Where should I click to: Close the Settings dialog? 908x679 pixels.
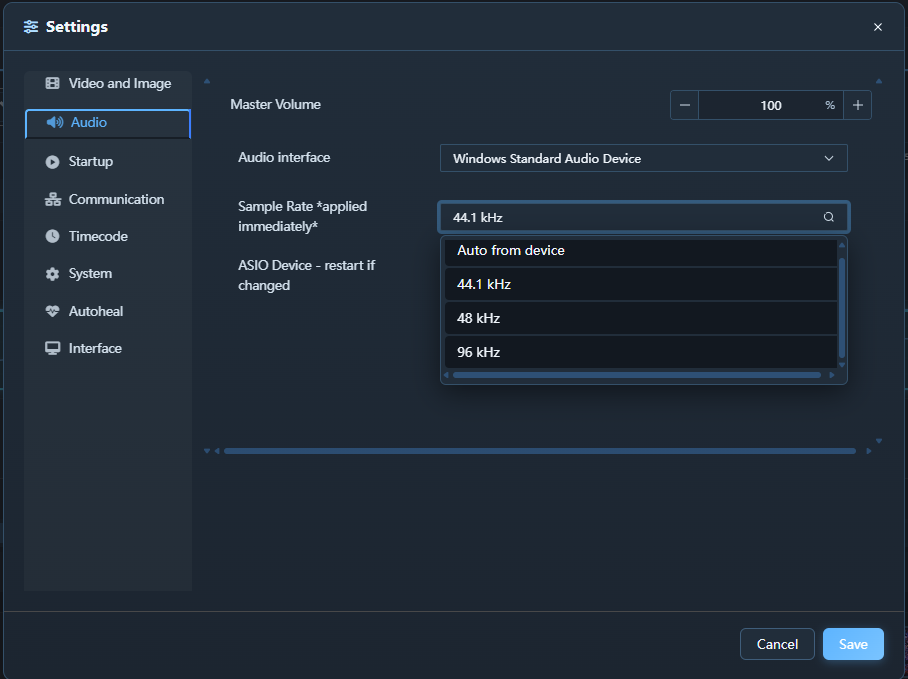(878, 27)
